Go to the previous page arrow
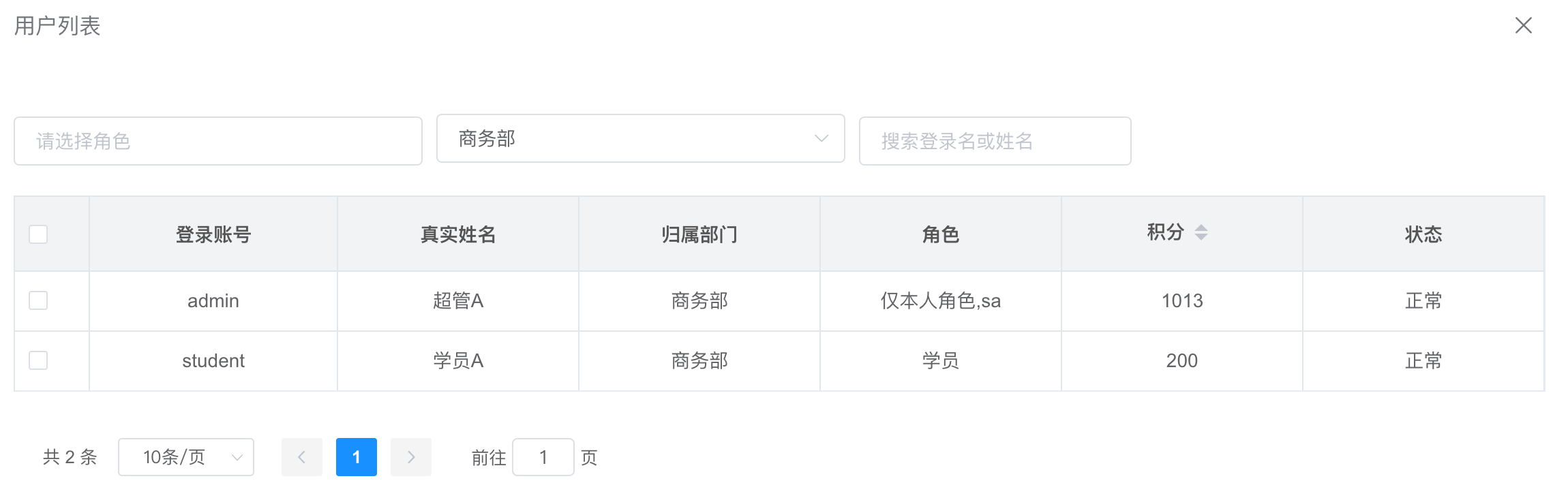Screen dimensions: 1568x485 coord(301,457)
